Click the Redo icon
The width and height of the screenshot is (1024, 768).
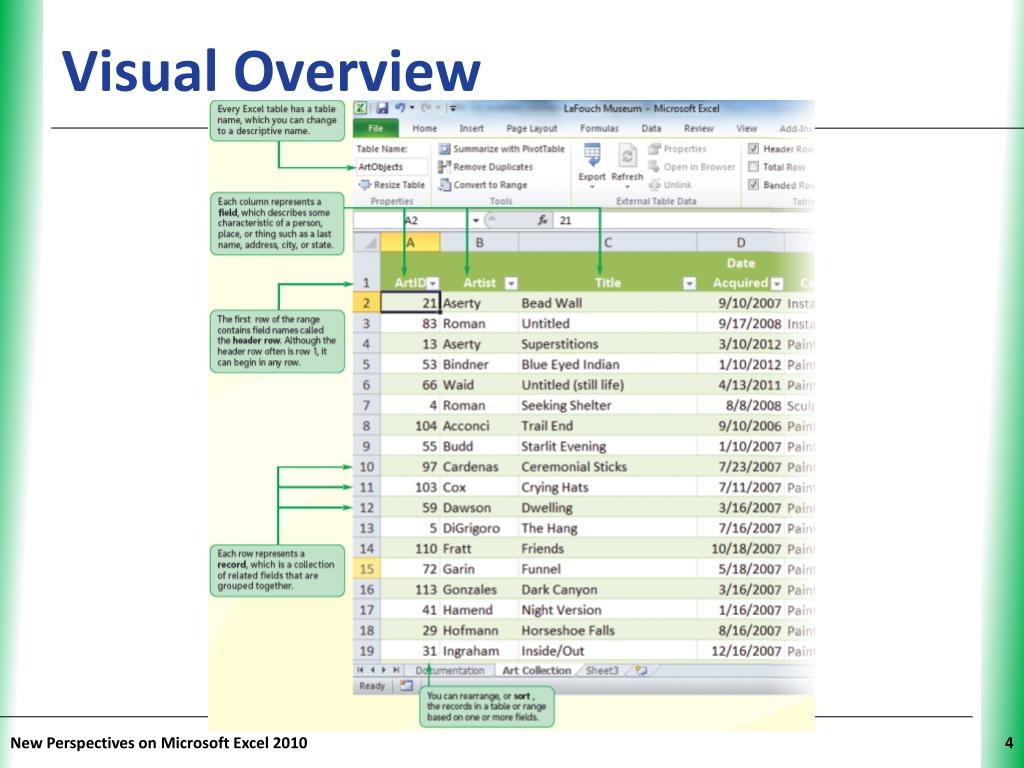(427, 108)
